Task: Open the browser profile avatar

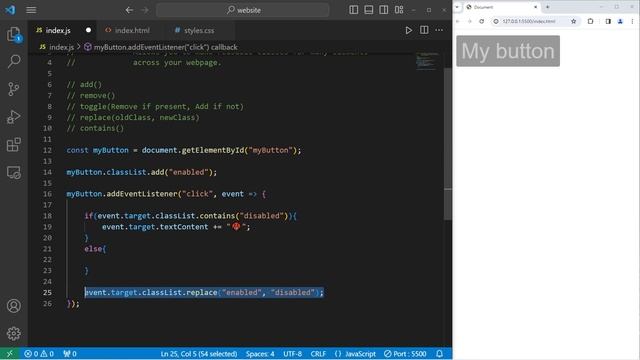Action: point(620,21)
